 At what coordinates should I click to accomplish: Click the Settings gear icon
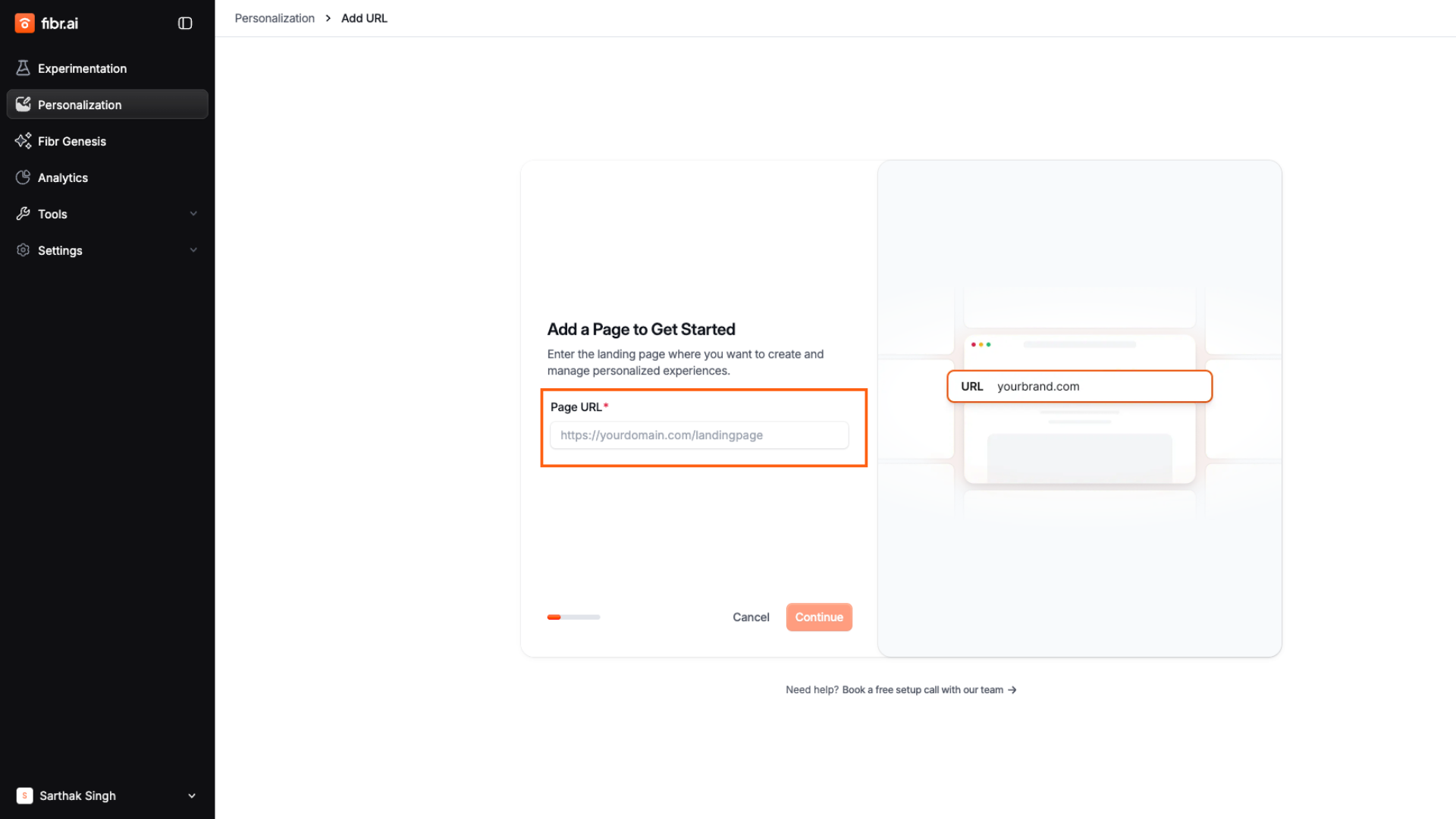23,250
